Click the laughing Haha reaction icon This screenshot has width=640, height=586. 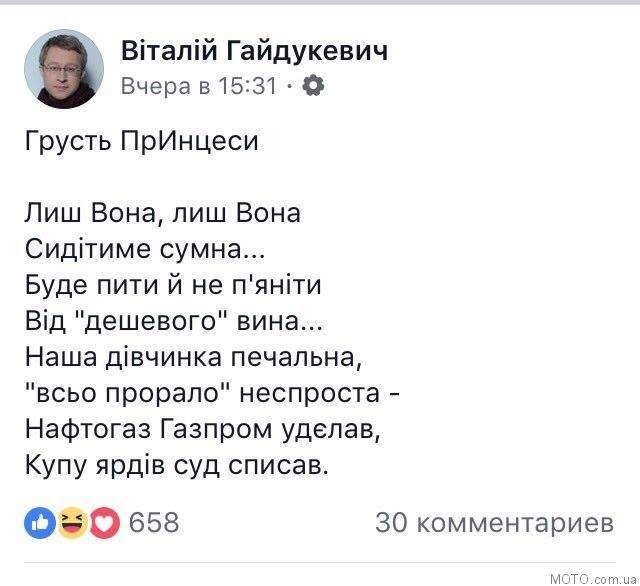click(x=72, y=523)
